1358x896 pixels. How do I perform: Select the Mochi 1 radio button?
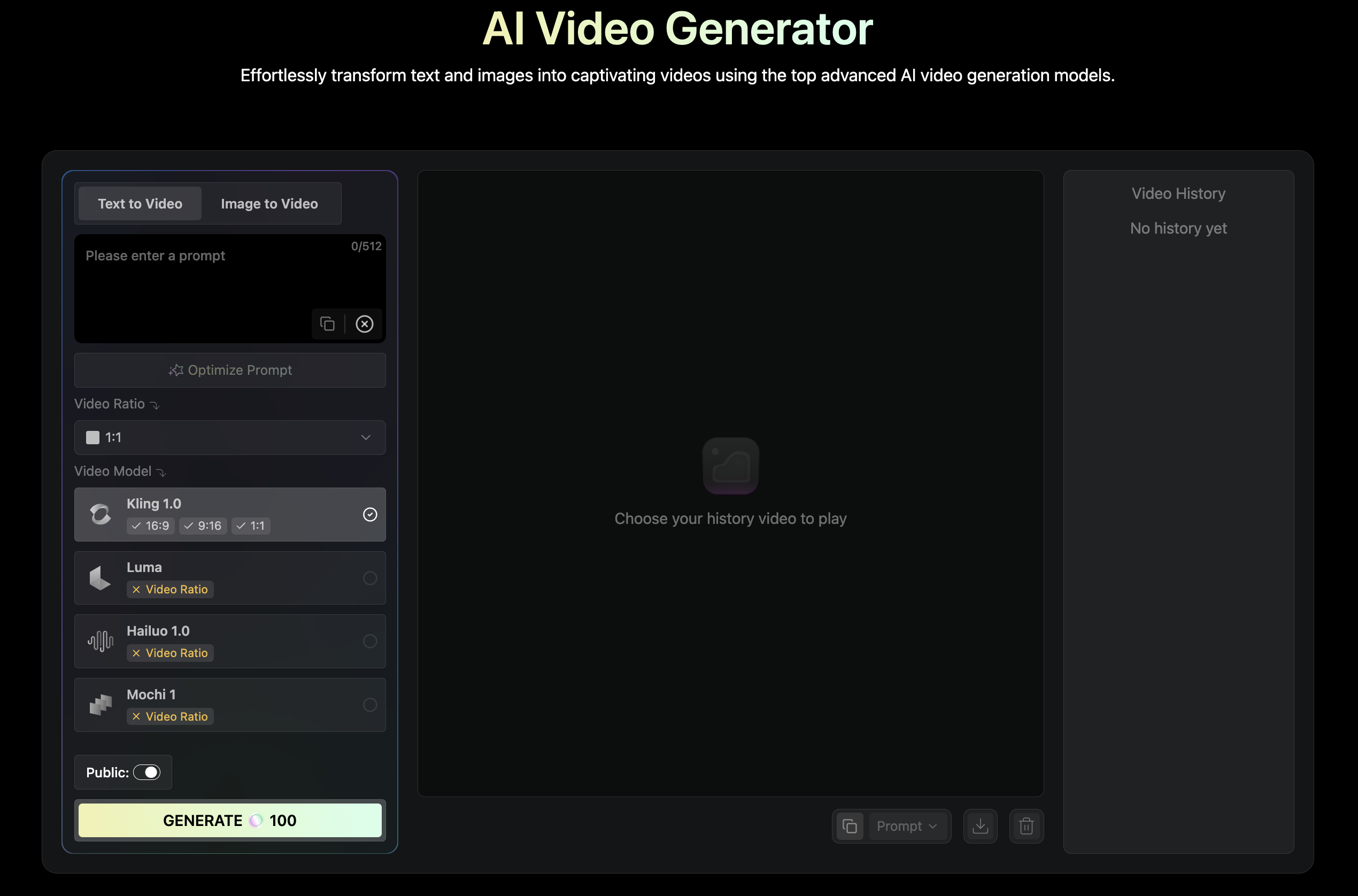tap(369, 705)
